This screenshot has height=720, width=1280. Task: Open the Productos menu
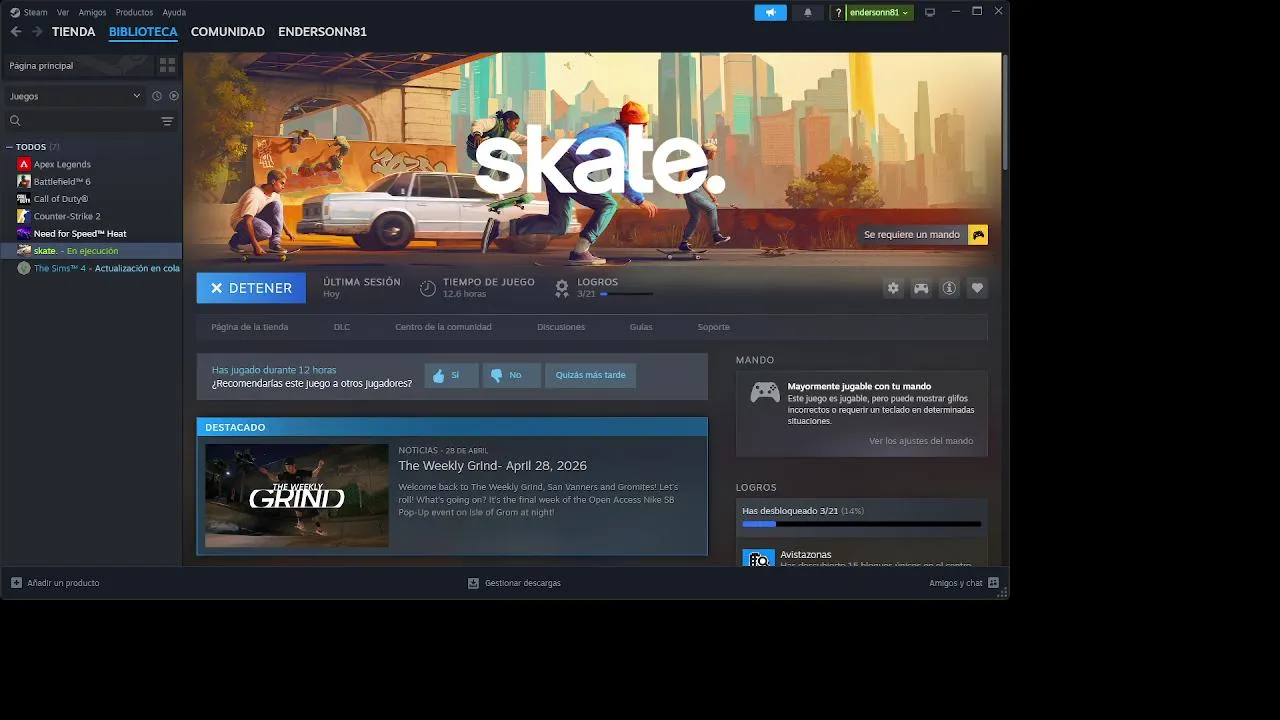coord(134,12)
